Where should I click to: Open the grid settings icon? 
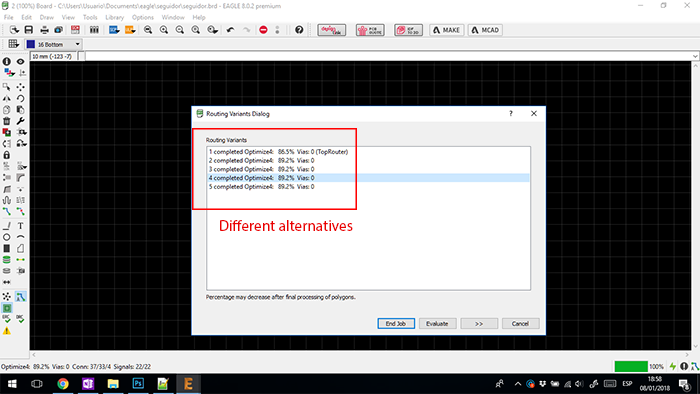click(13, 44)
